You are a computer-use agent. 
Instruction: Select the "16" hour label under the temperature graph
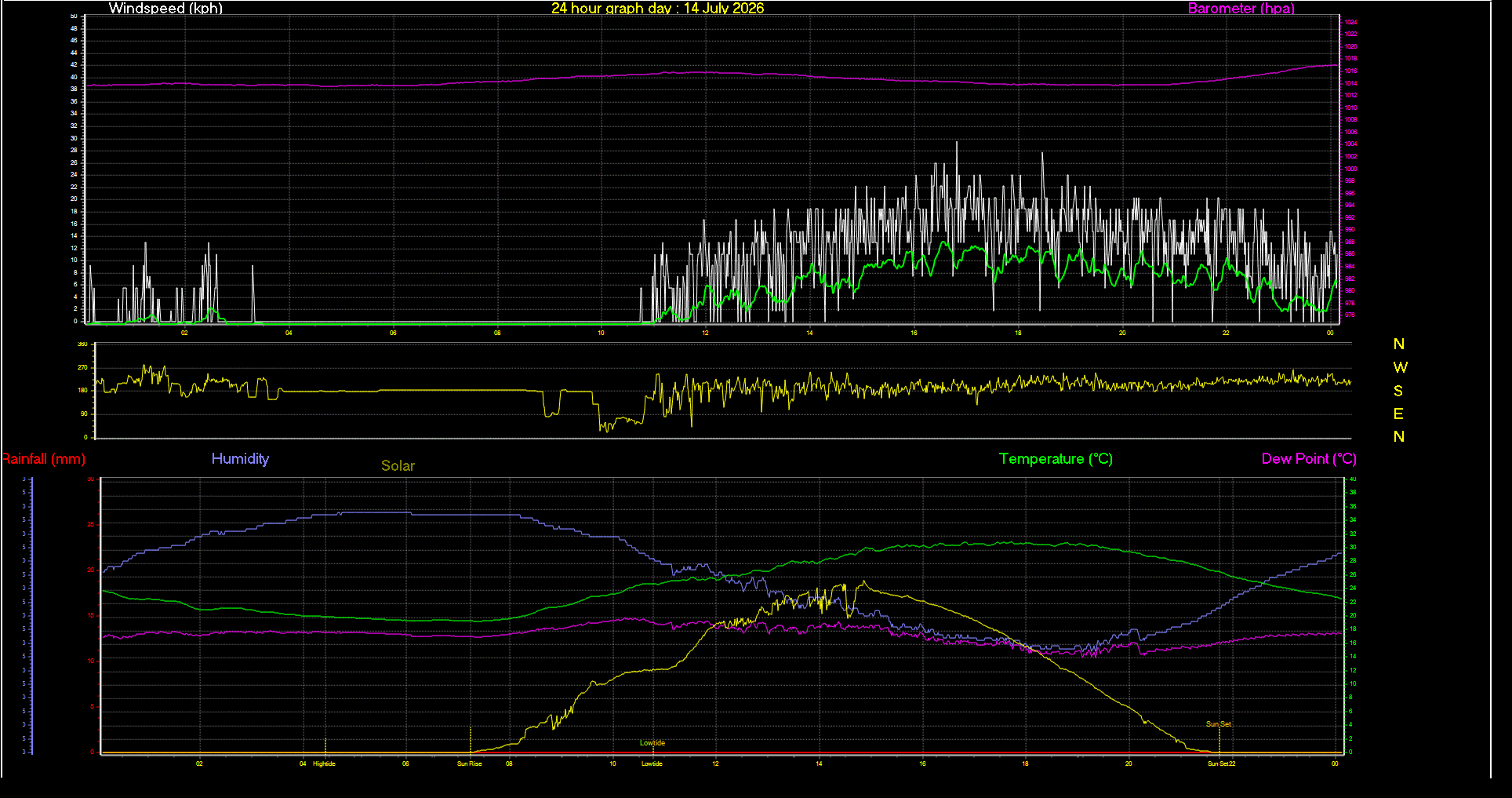[x=922, y=763]
